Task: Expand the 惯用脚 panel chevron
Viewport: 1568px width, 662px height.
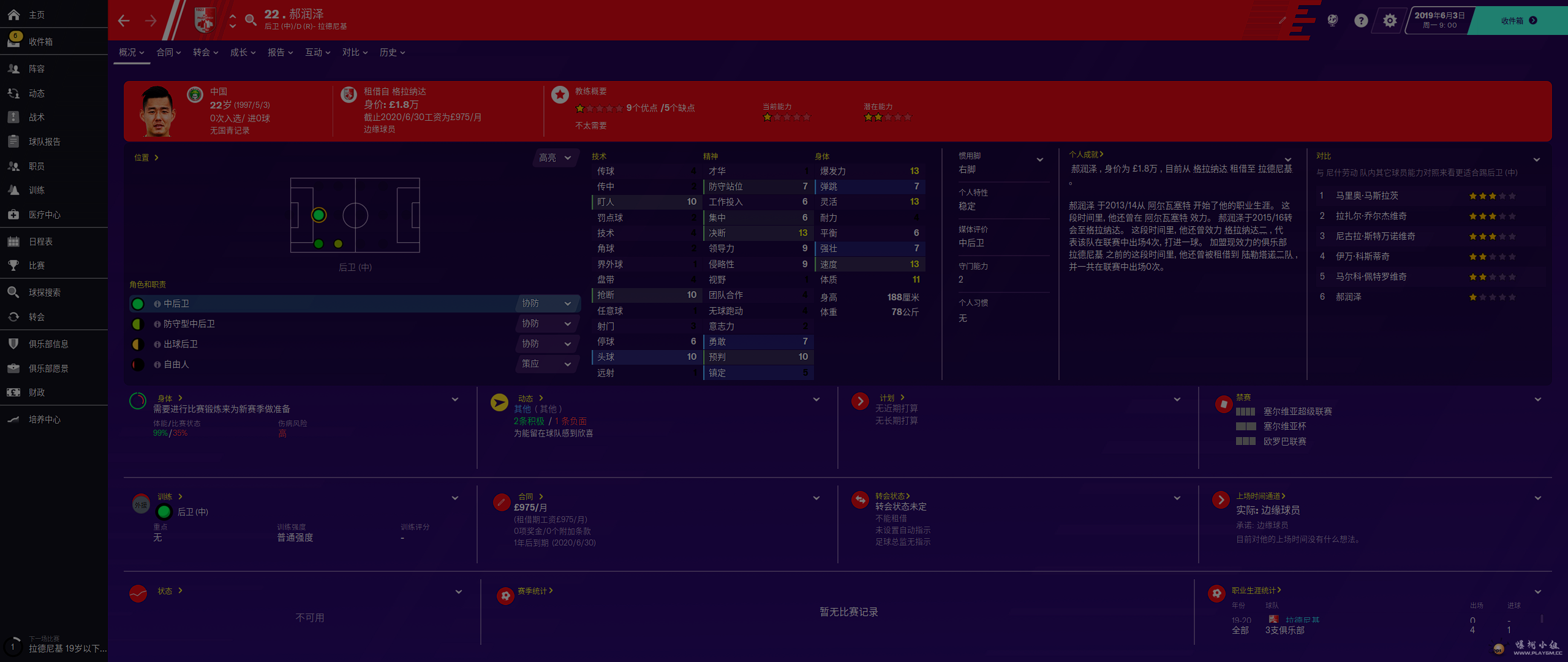Action: point(1039,160)
